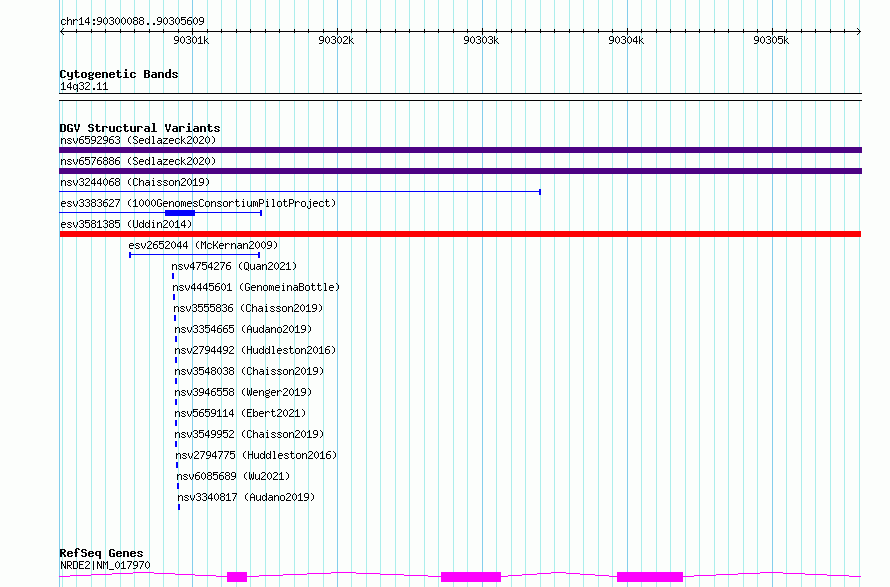Image resolution: width=890 pixels, height=587 pixels.
Task: Click the 90305k ruler tick label
Action: click(x=771, y=40)
